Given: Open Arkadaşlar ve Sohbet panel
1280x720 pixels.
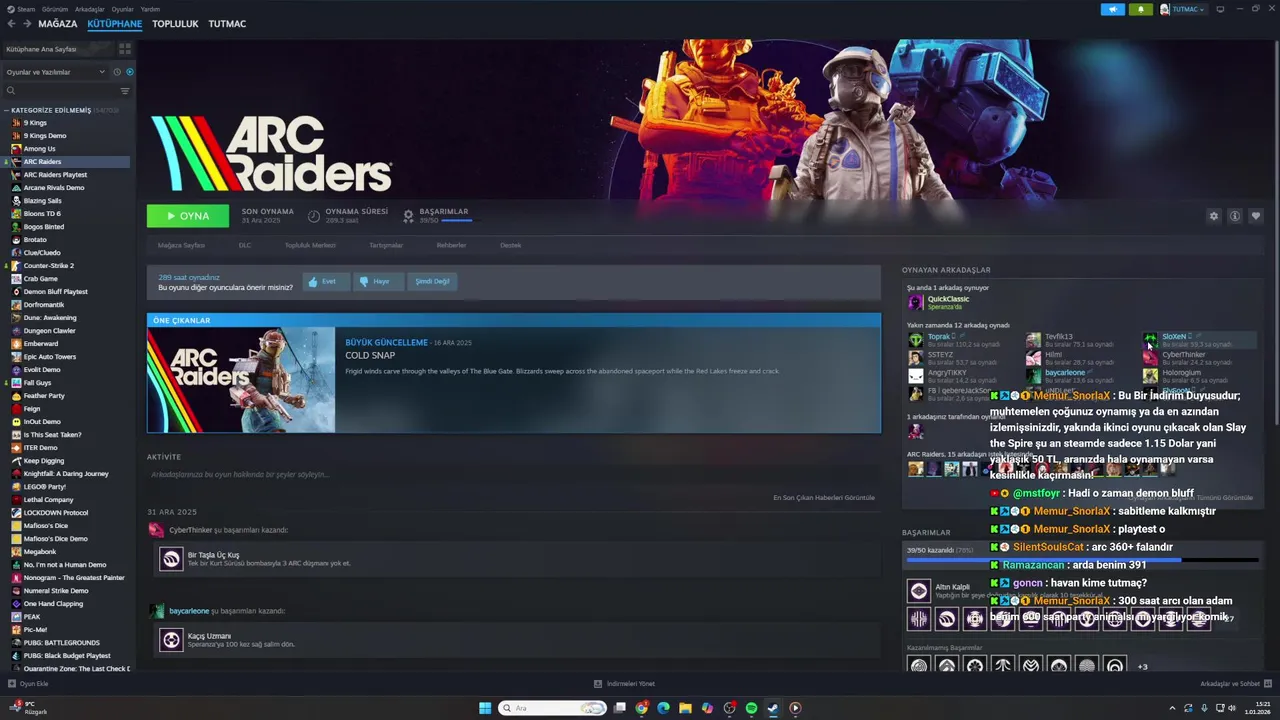Looking at the screenshot, I should [1236, 684].
